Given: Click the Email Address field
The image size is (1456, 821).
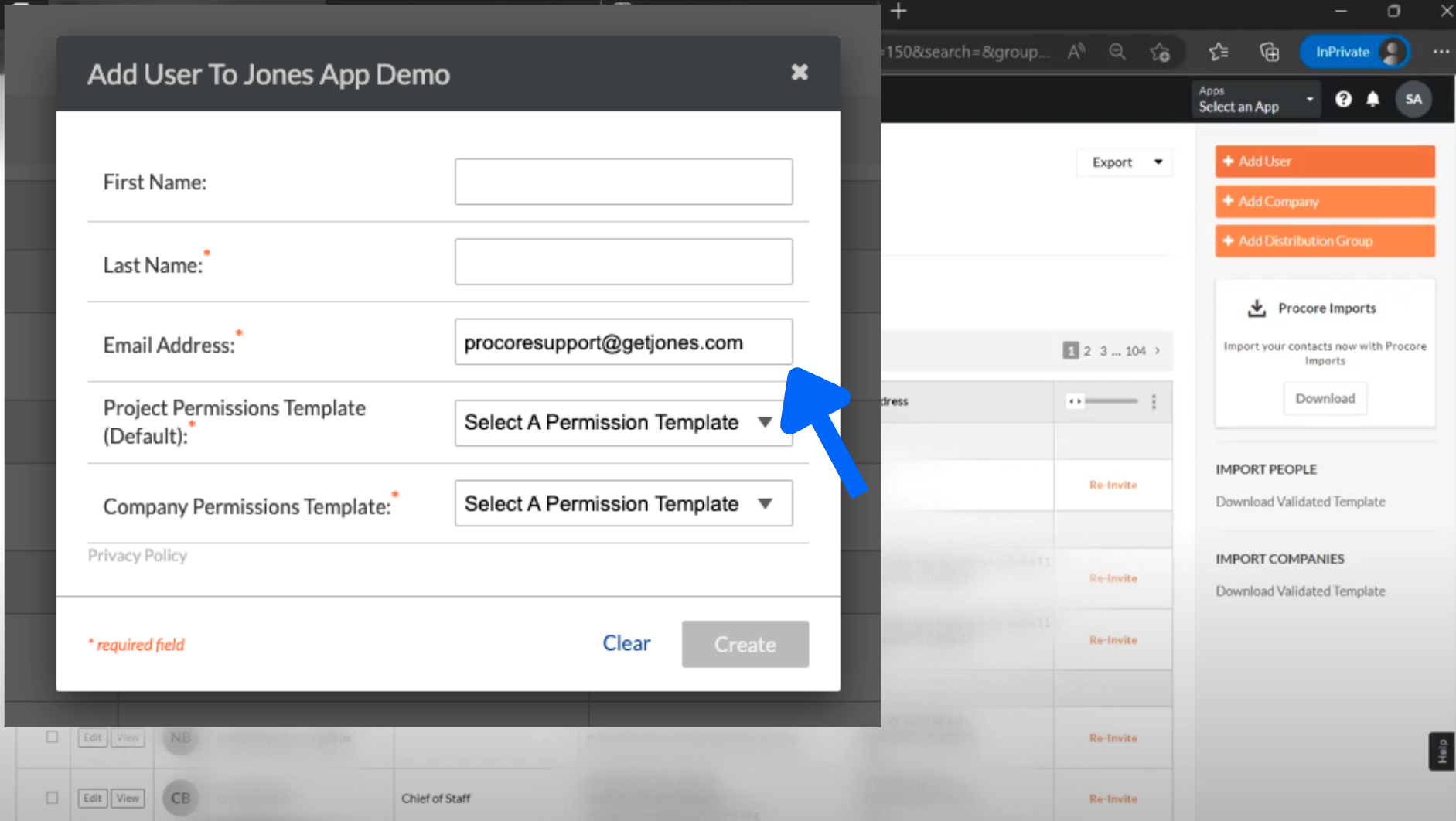Looking at the screenshot, I should click(x=623, y=342).
